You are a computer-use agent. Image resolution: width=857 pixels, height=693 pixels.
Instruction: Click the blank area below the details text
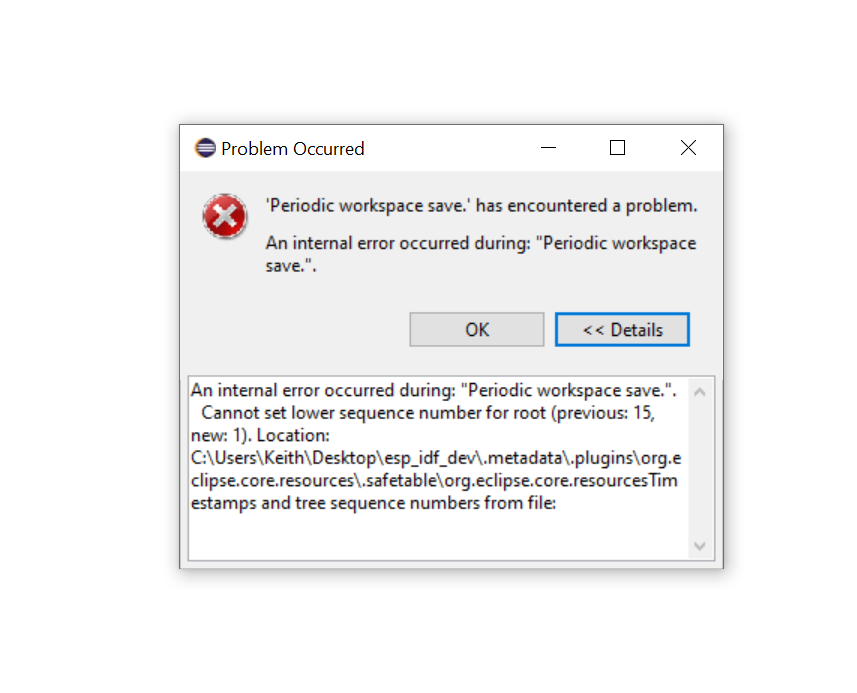pyautogui.click(x=437, y=537)
